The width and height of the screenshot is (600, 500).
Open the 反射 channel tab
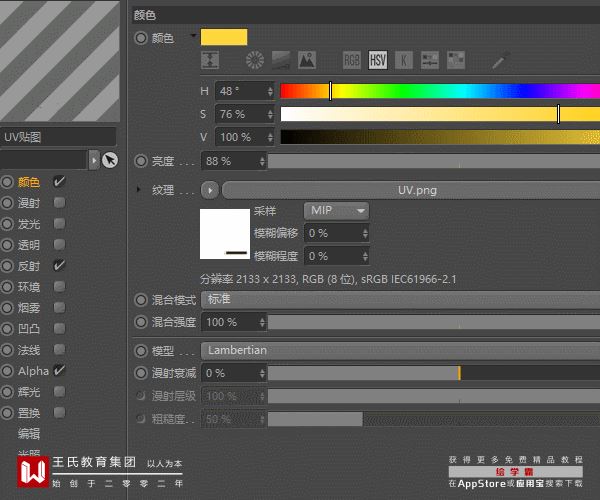tap(29, 266)
